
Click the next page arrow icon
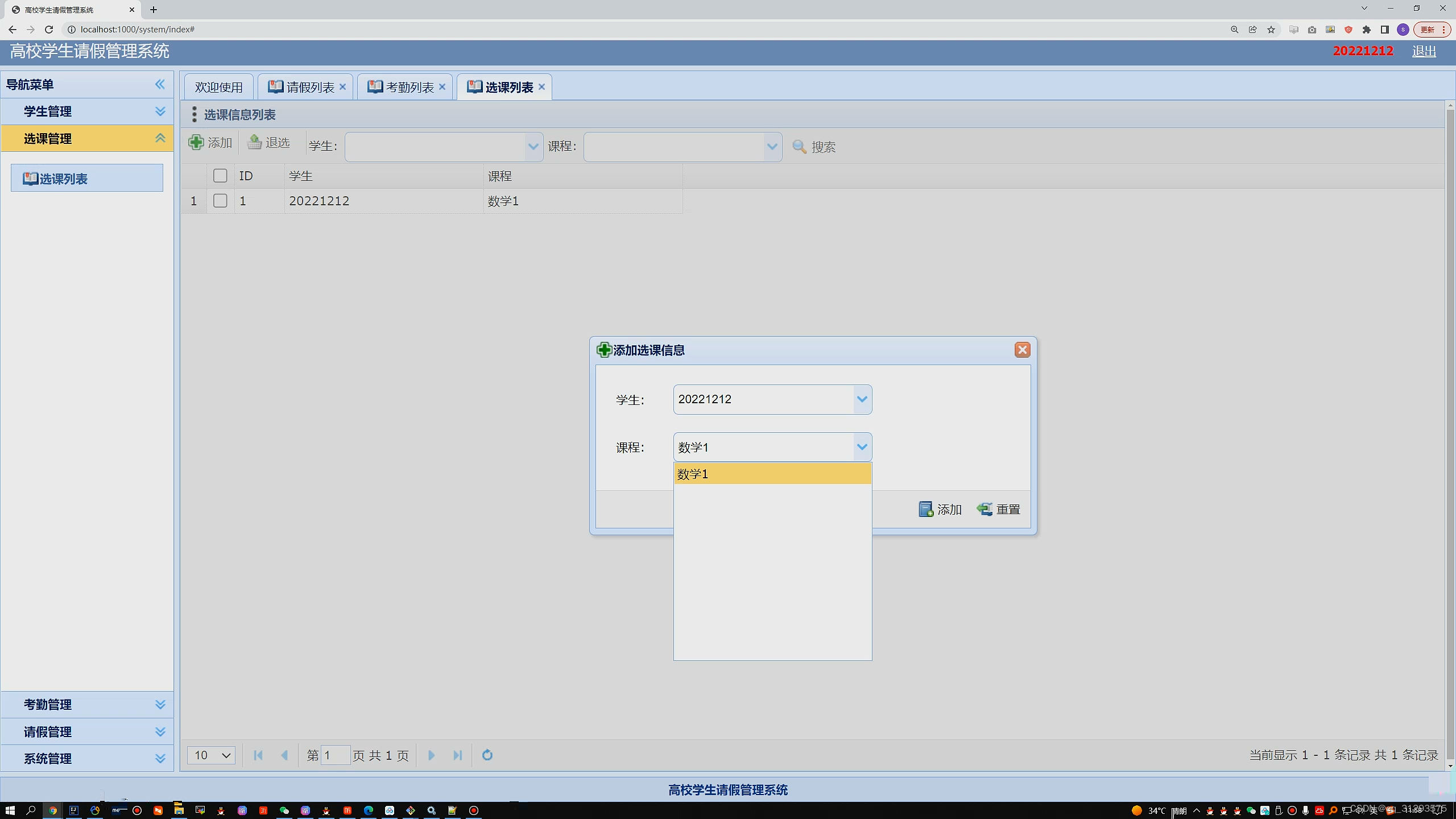(431, 755)
